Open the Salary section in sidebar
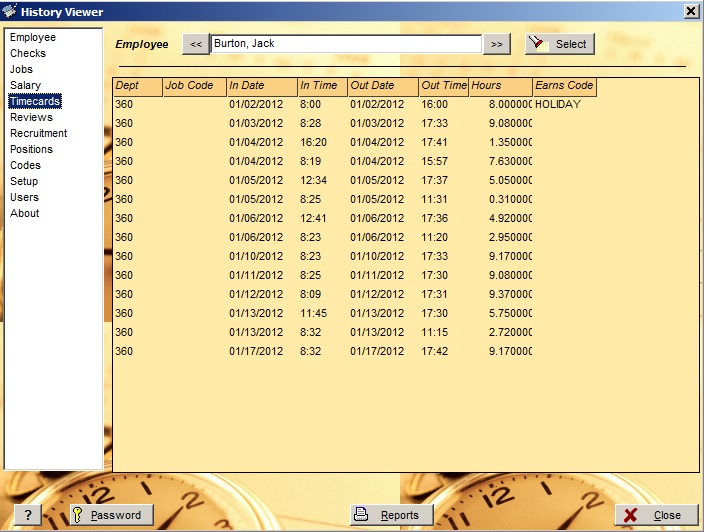Viewport: 704px width, 532px height. 26,85
